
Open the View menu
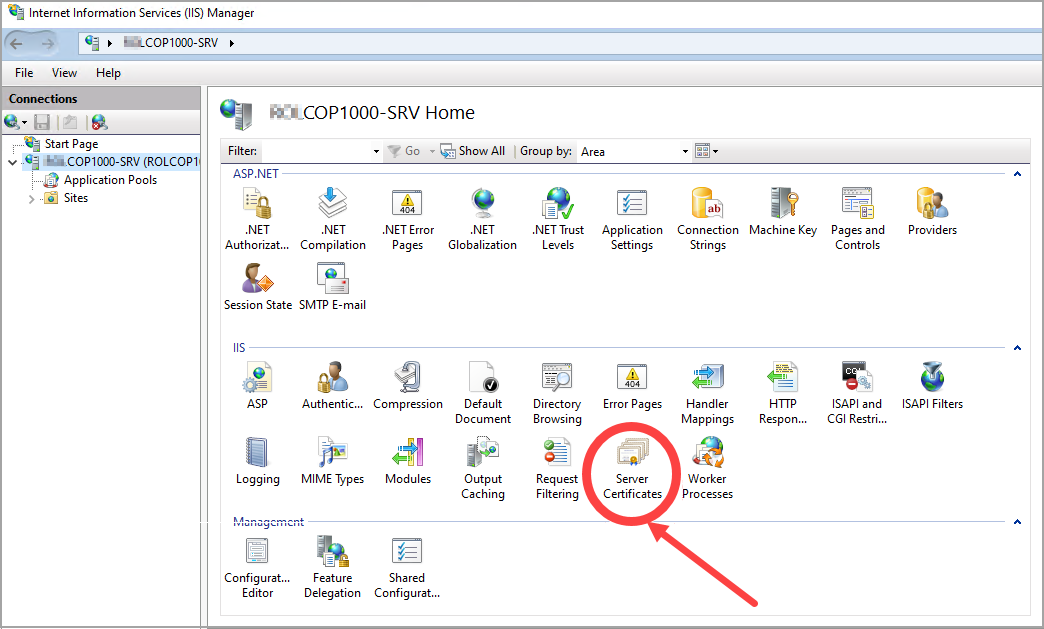64,73
